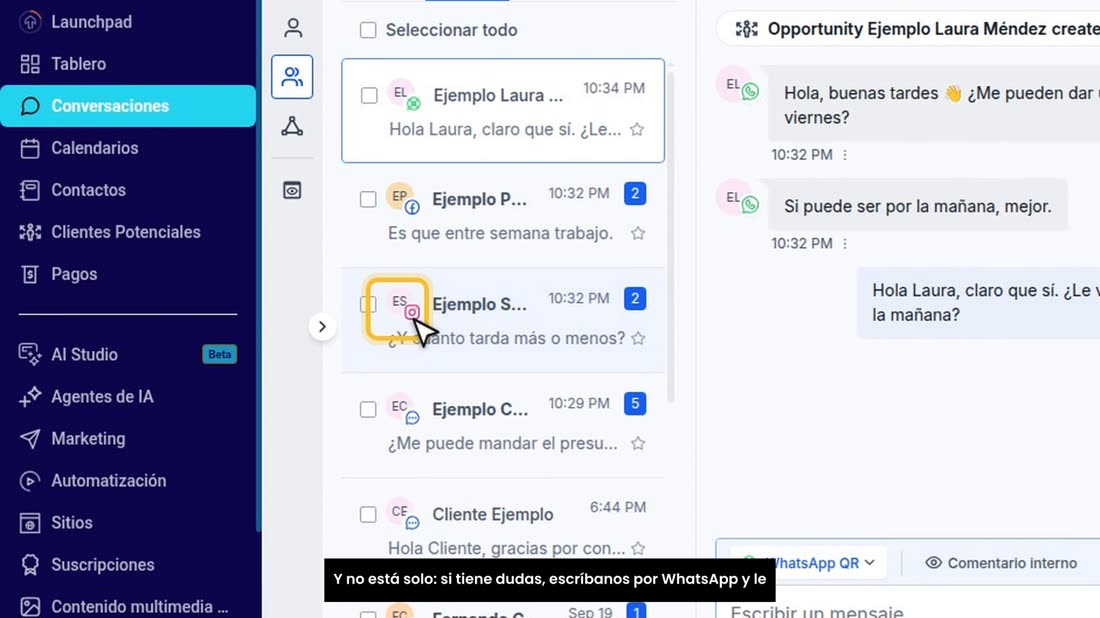Click the ES avatar with Instagram badge
1100x618 pixels.
[402, 304]
